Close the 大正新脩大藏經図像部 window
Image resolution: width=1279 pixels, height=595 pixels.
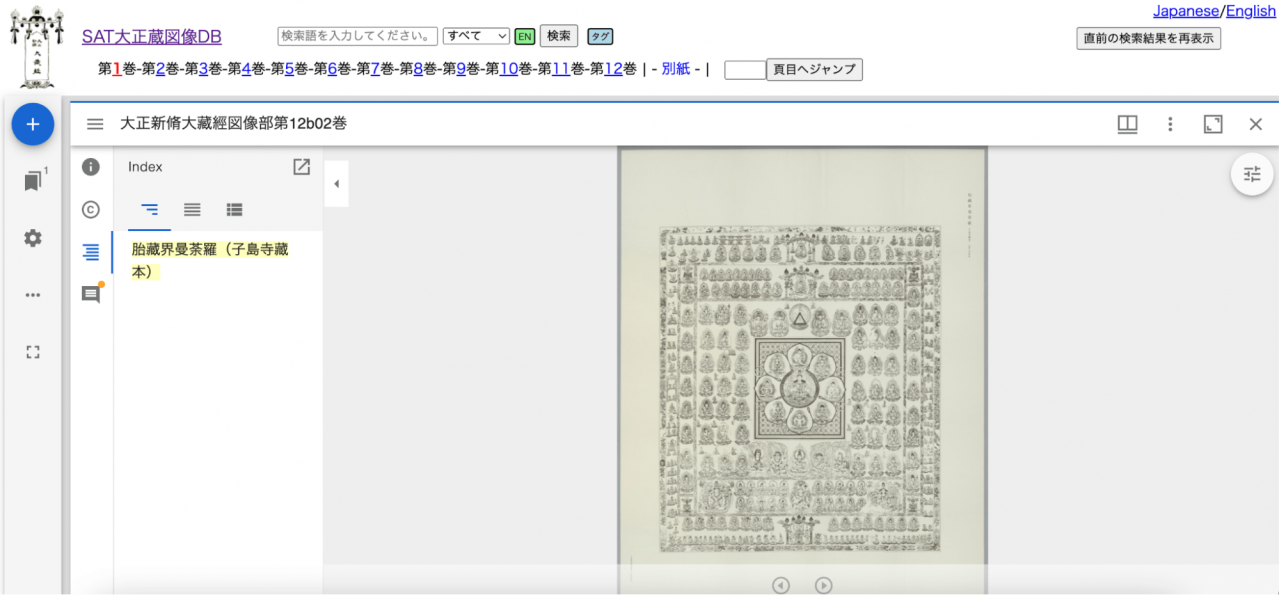pos(1256,124)
